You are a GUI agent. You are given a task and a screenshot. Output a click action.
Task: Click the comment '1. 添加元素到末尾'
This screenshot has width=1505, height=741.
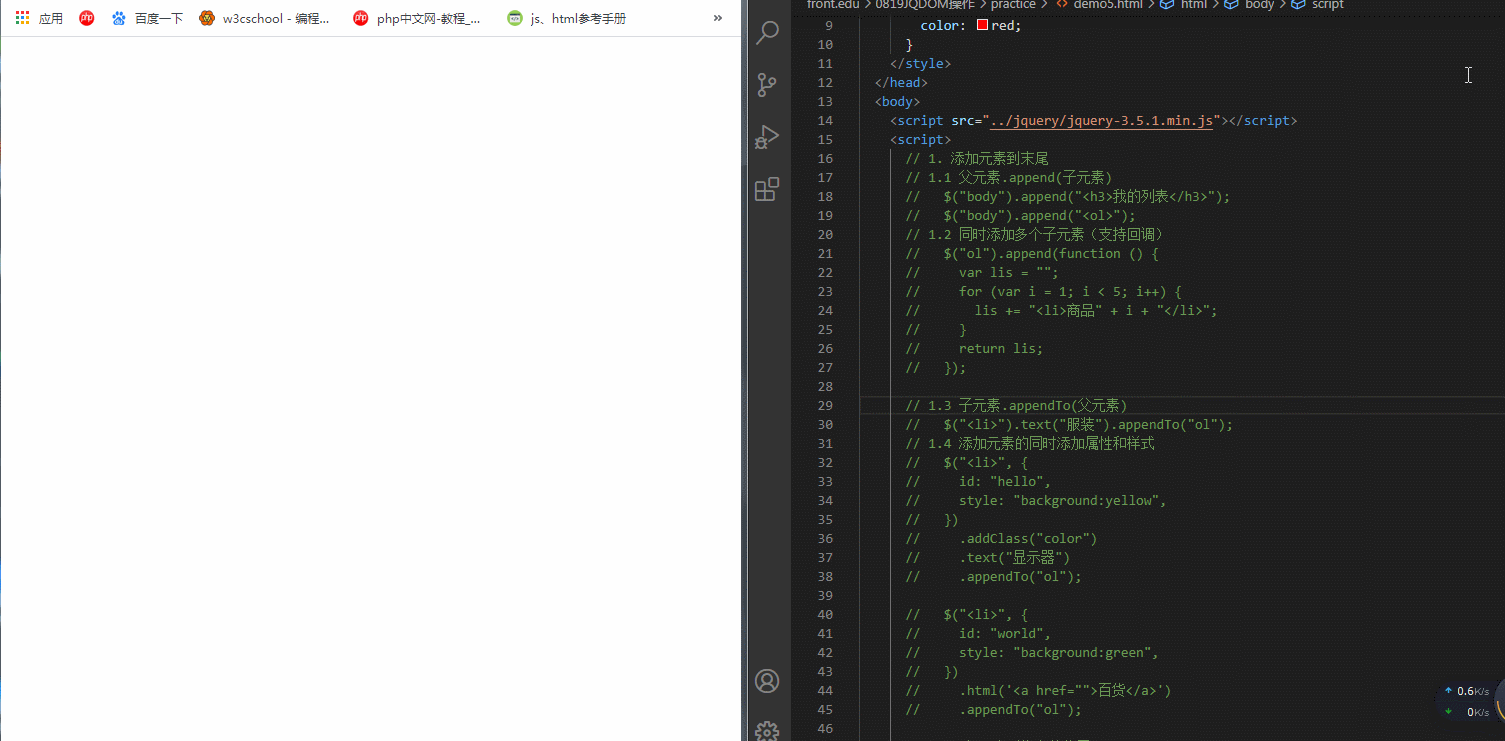[x=977, y=158]
